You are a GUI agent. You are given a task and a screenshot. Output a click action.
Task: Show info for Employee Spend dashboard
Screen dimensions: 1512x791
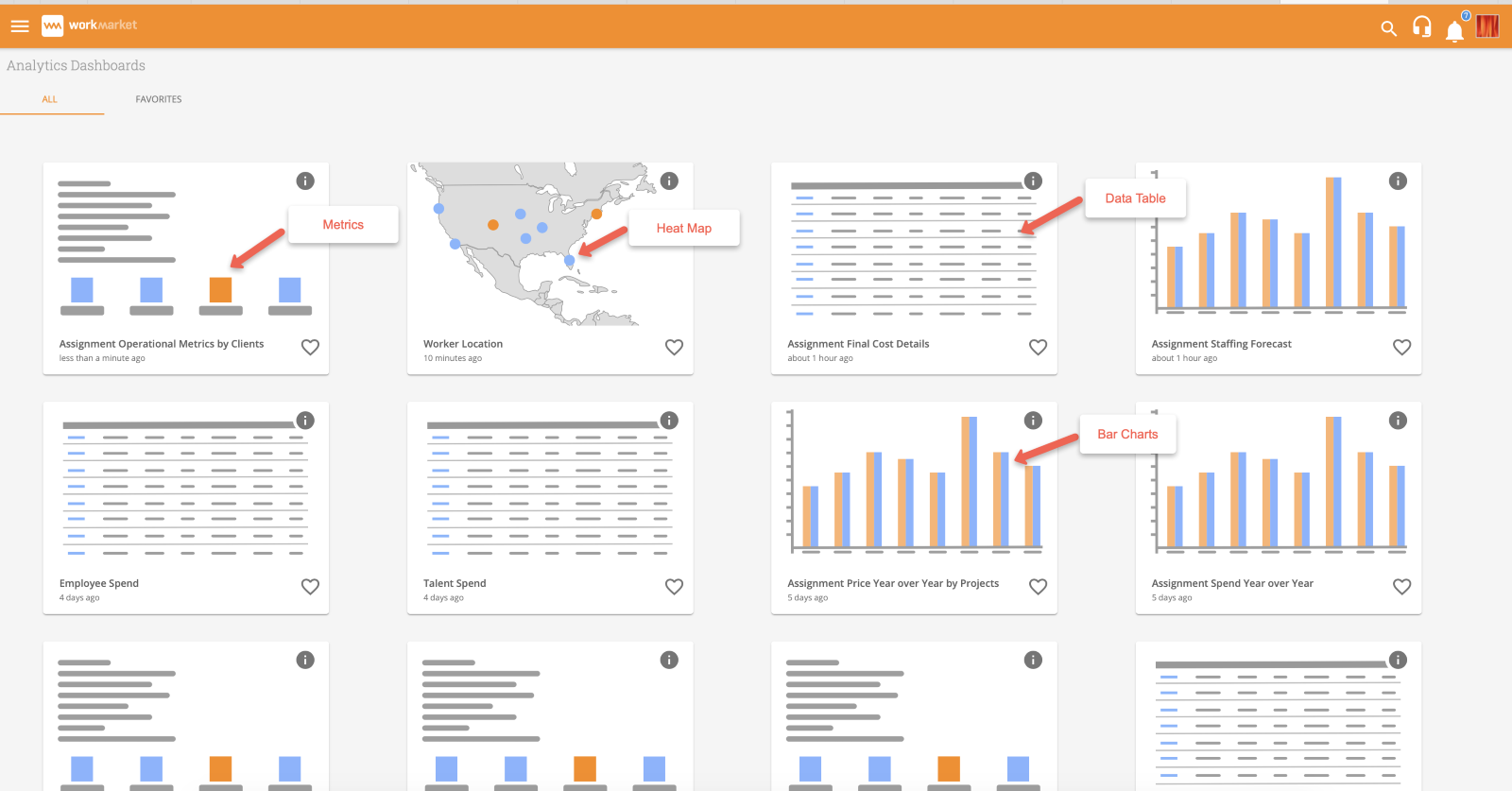click(x=305, y=421)
